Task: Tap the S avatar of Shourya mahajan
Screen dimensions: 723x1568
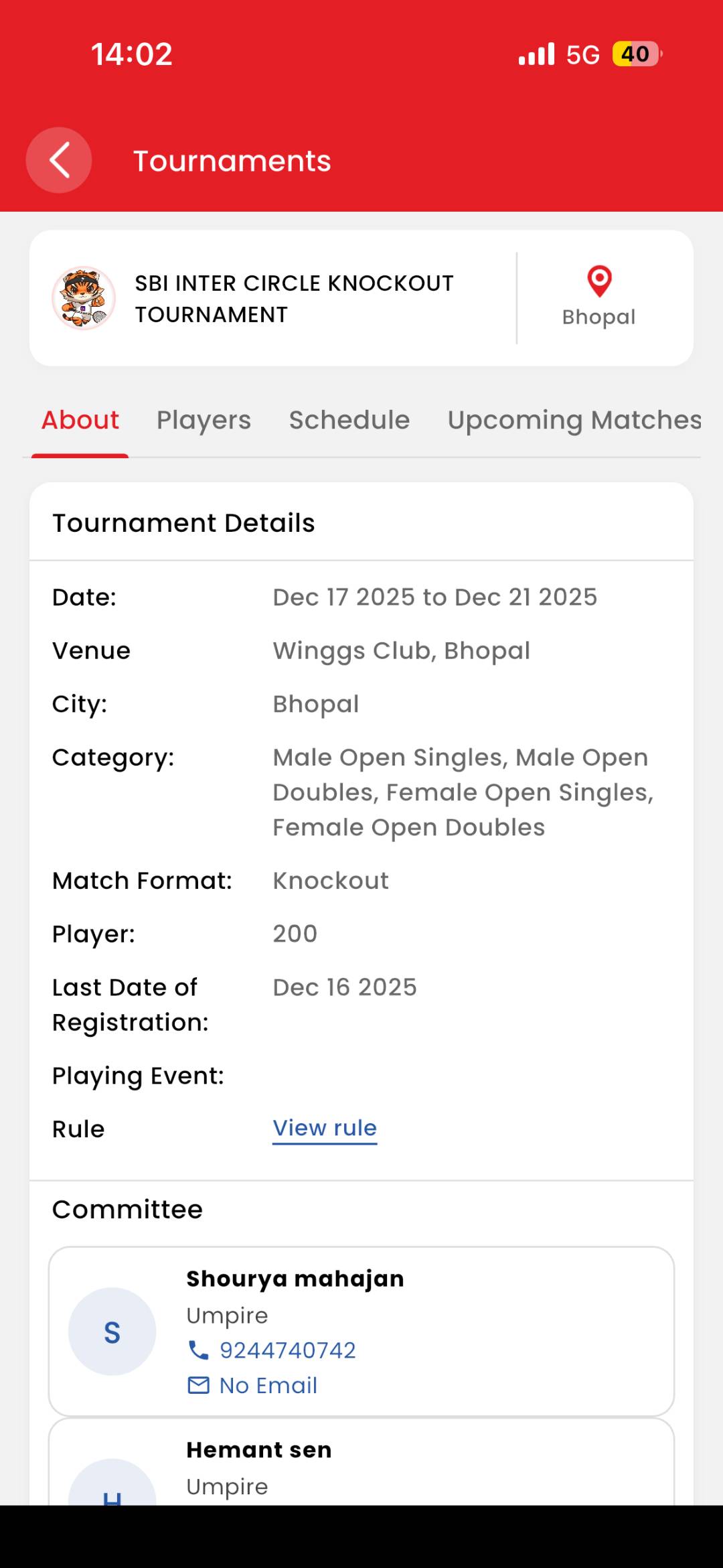Action: [112, 1332]
